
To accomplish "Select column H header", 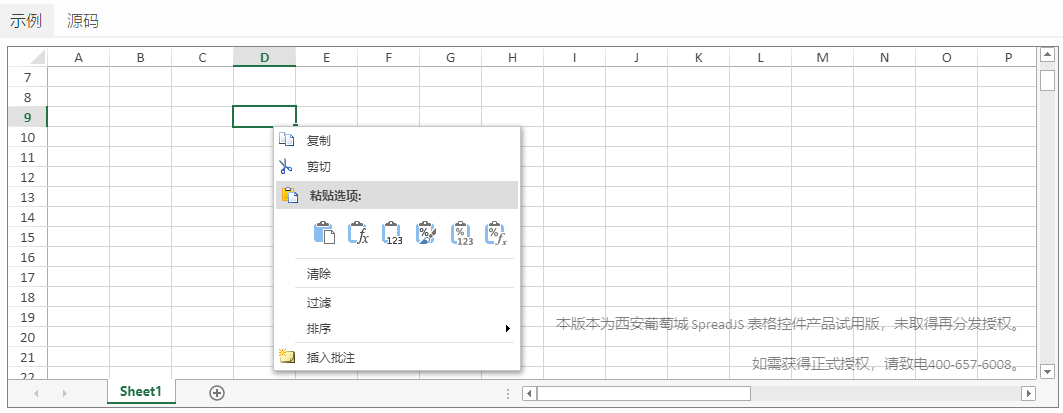I will coord(512,58).
